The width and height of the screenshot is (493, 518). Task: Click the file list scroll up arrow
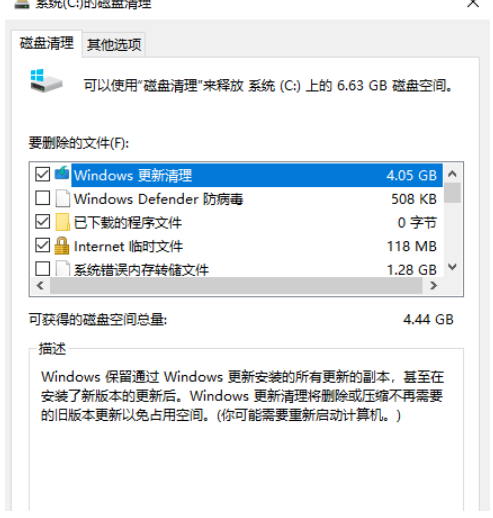point(452,174)
